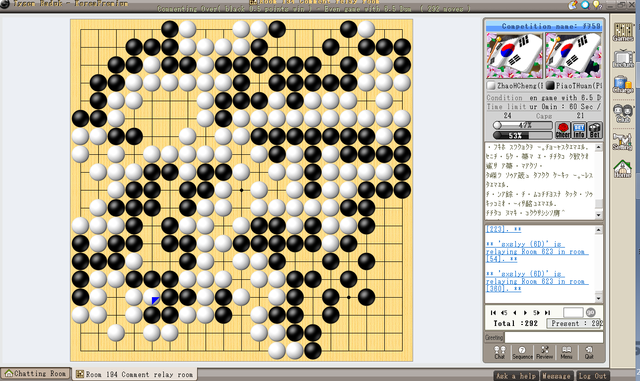
Task: Click the lightbulb help icon in the title bar
Action: 597,5
